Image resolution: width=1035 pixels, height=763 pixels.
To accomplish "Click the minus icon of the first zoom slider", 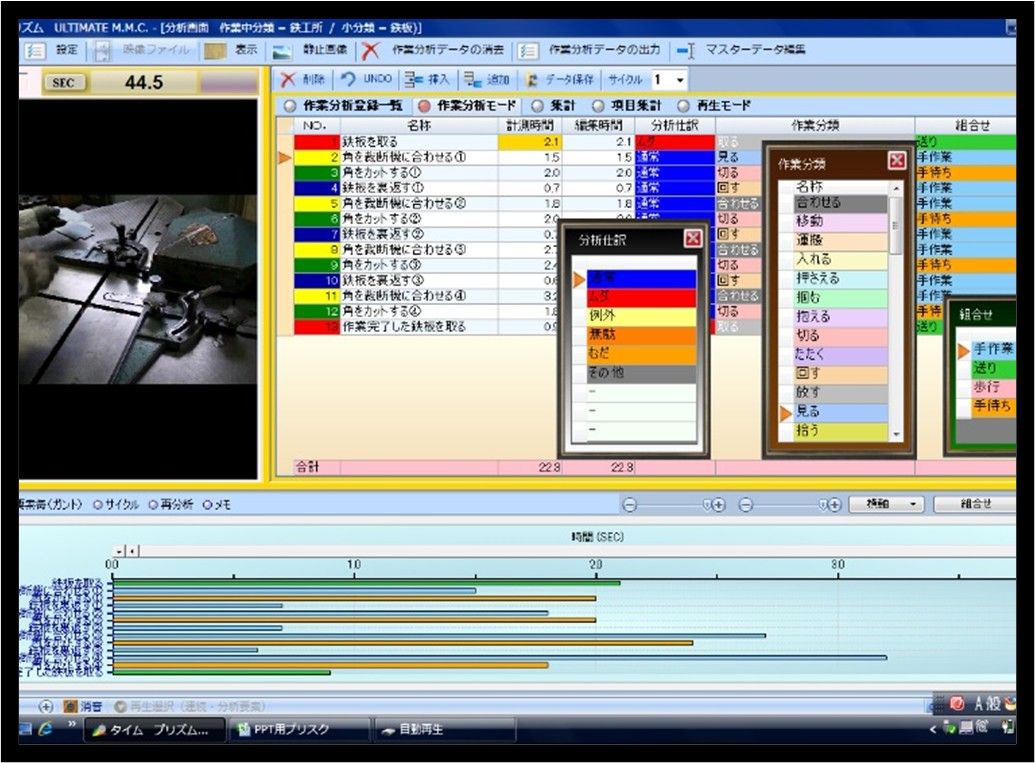I will pos(630,505).
